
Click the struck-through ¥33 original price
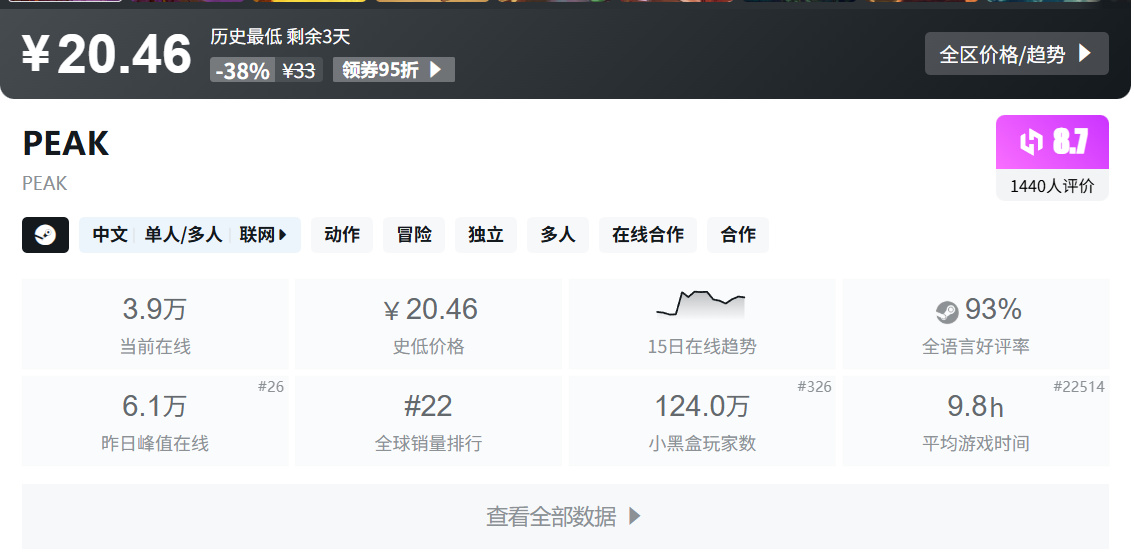(x=299, y=70)
